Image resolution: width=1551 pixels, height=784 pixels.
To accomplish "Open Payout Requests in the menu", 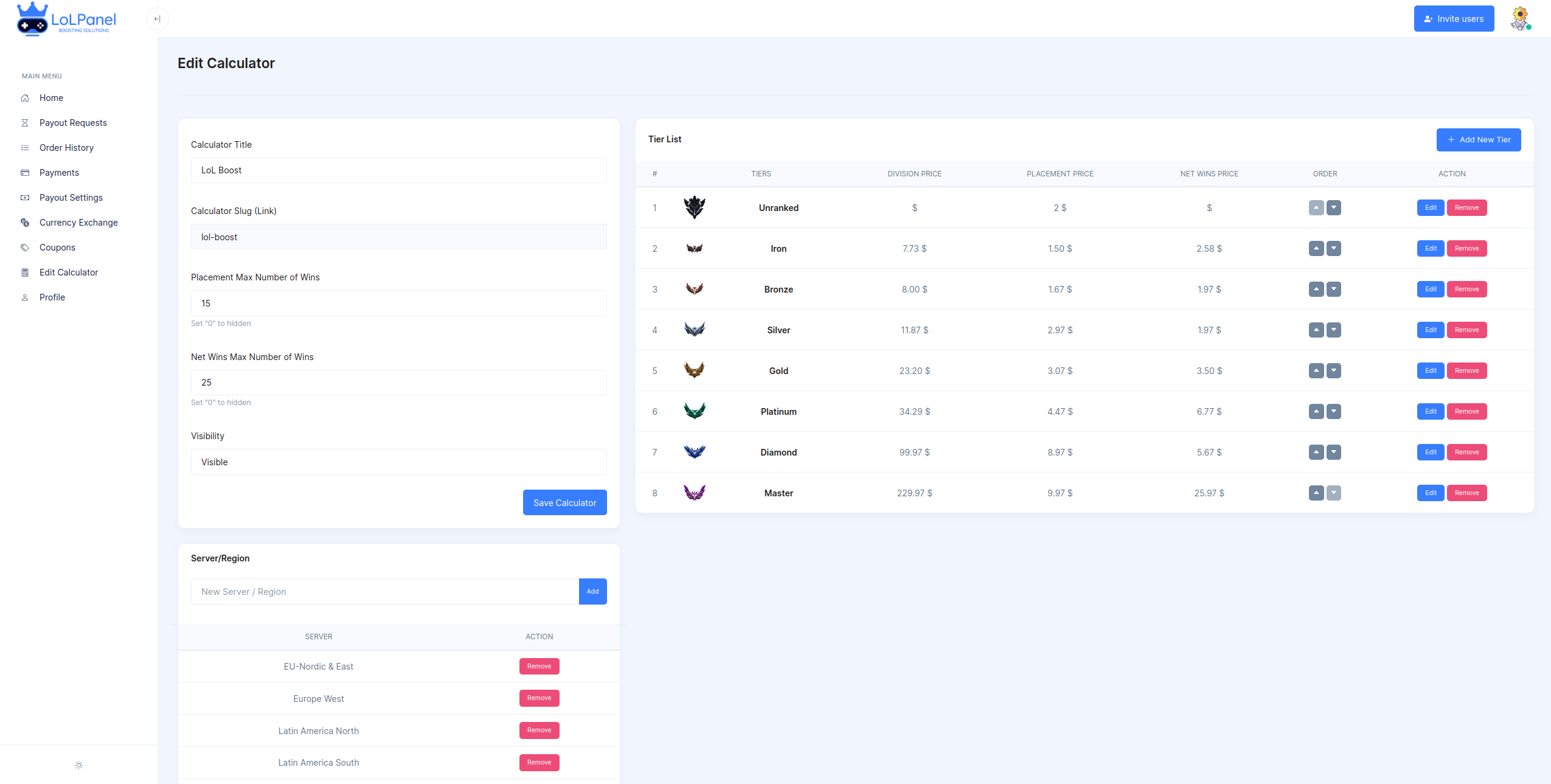I will [x=73, y=123].
